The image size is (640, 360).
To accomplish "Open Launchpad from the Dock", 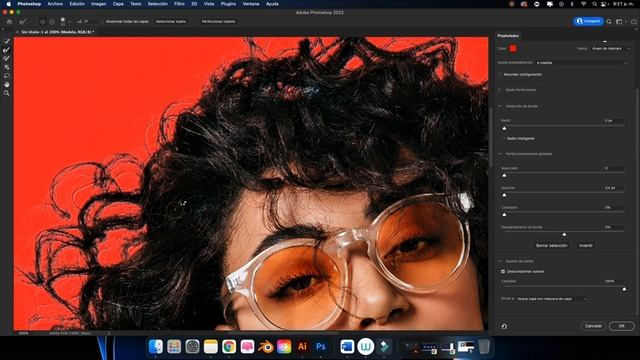I will pyautogui.click(x=174, y=347).
